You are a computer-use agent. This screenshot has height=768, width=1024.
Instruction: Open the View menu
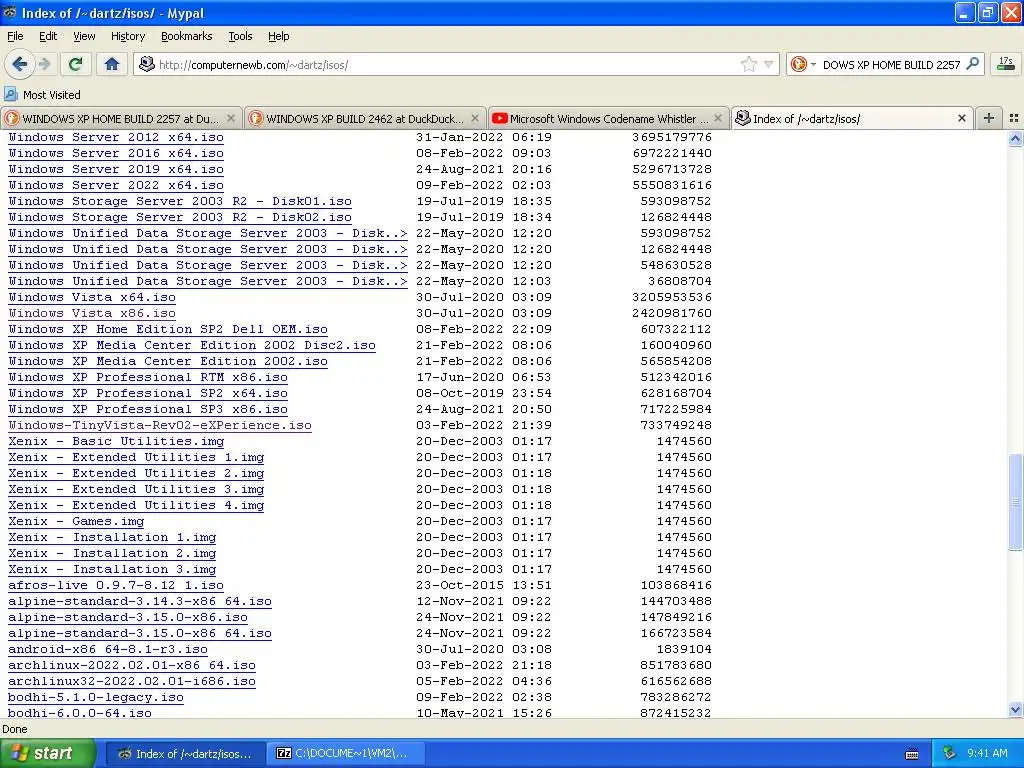(x=84, y=36)
